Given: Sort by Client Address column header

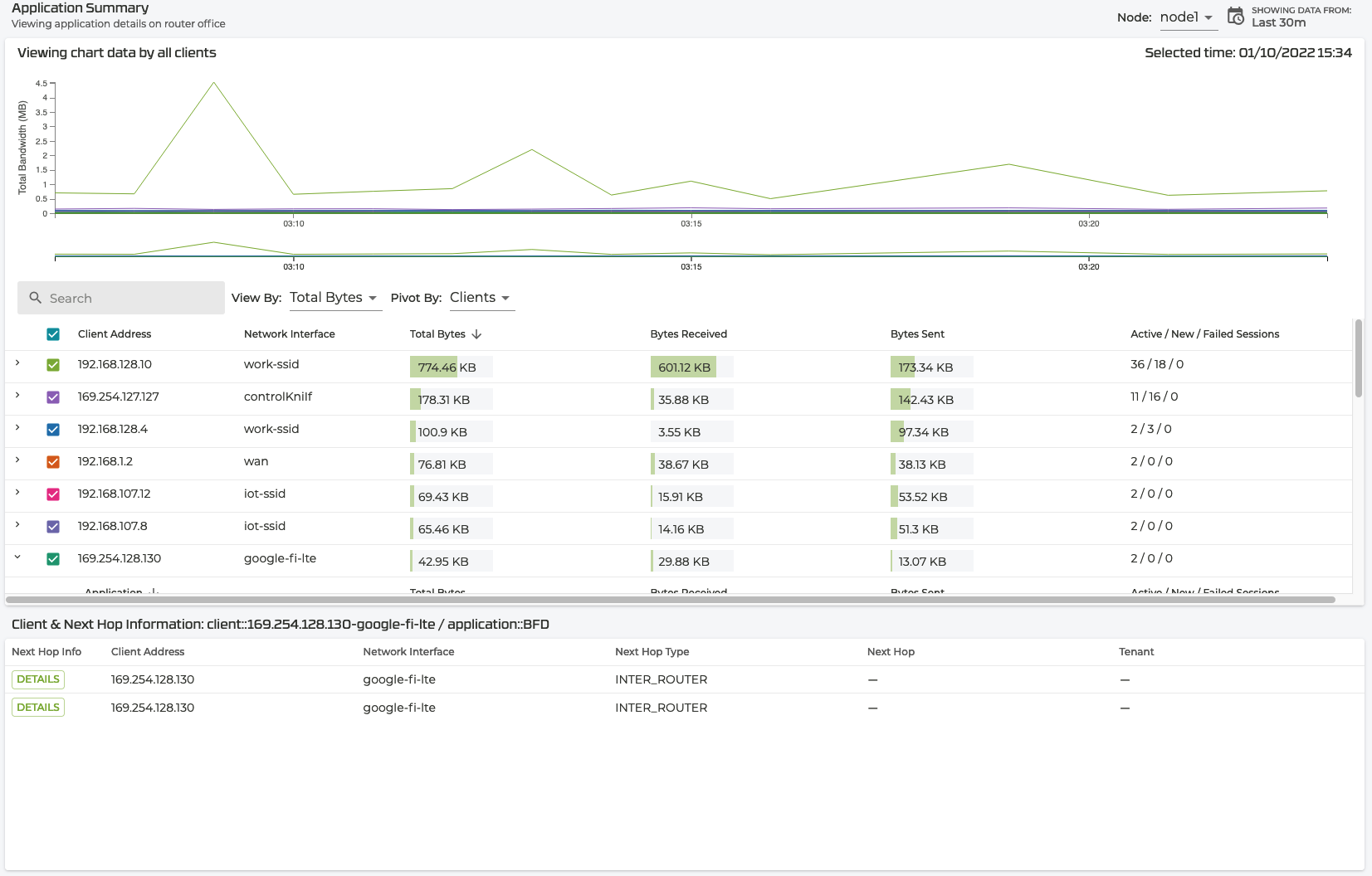Looking at the screenshot, I should pyautogui.click(x=115, y=334).
